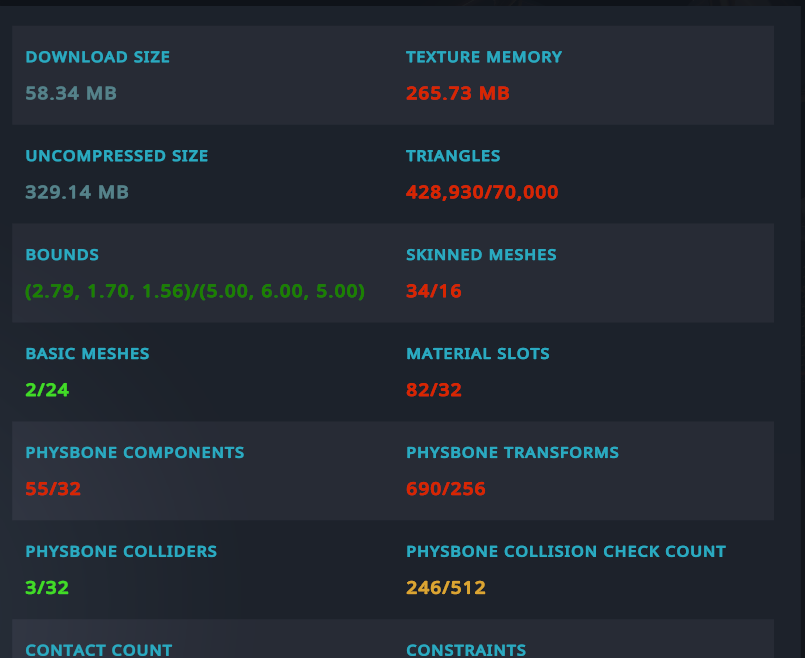Select the TEXTURE MEMORY label

pos(484,57)
